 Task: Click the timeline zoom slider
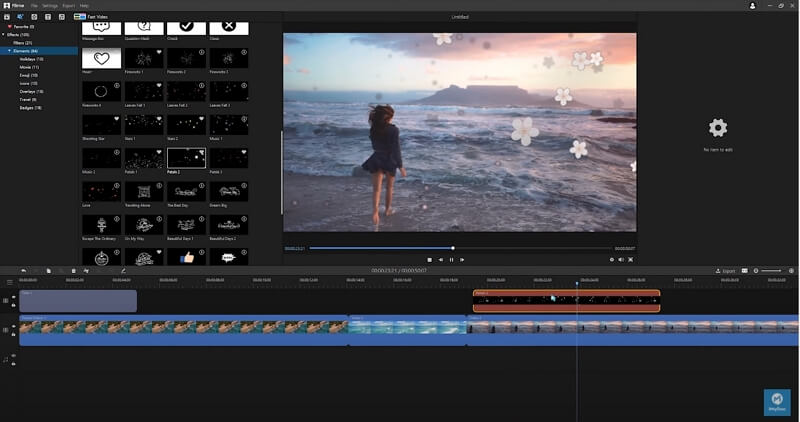[x=771, y=271]
